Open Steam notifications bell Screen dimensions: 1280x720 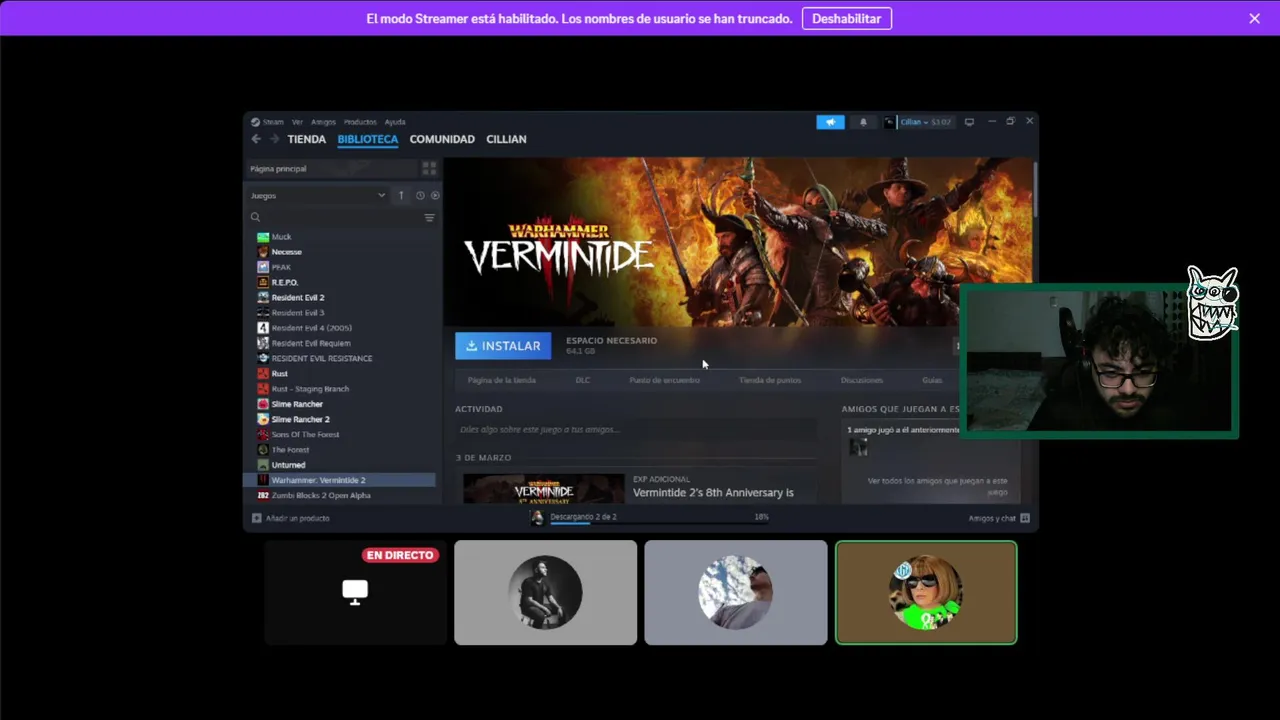(863, 122)
